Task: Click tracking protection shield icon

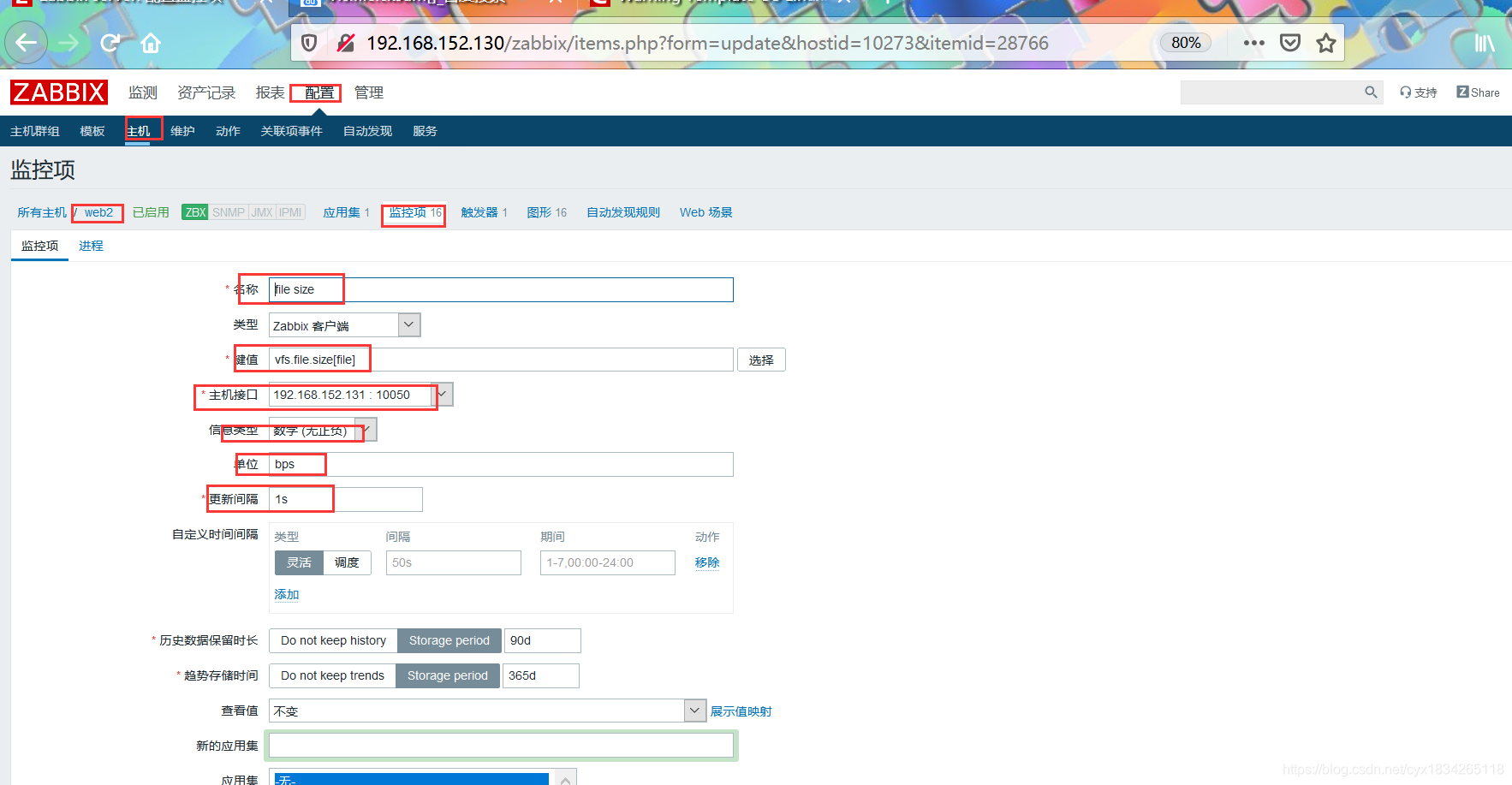Action: [310, 43]
